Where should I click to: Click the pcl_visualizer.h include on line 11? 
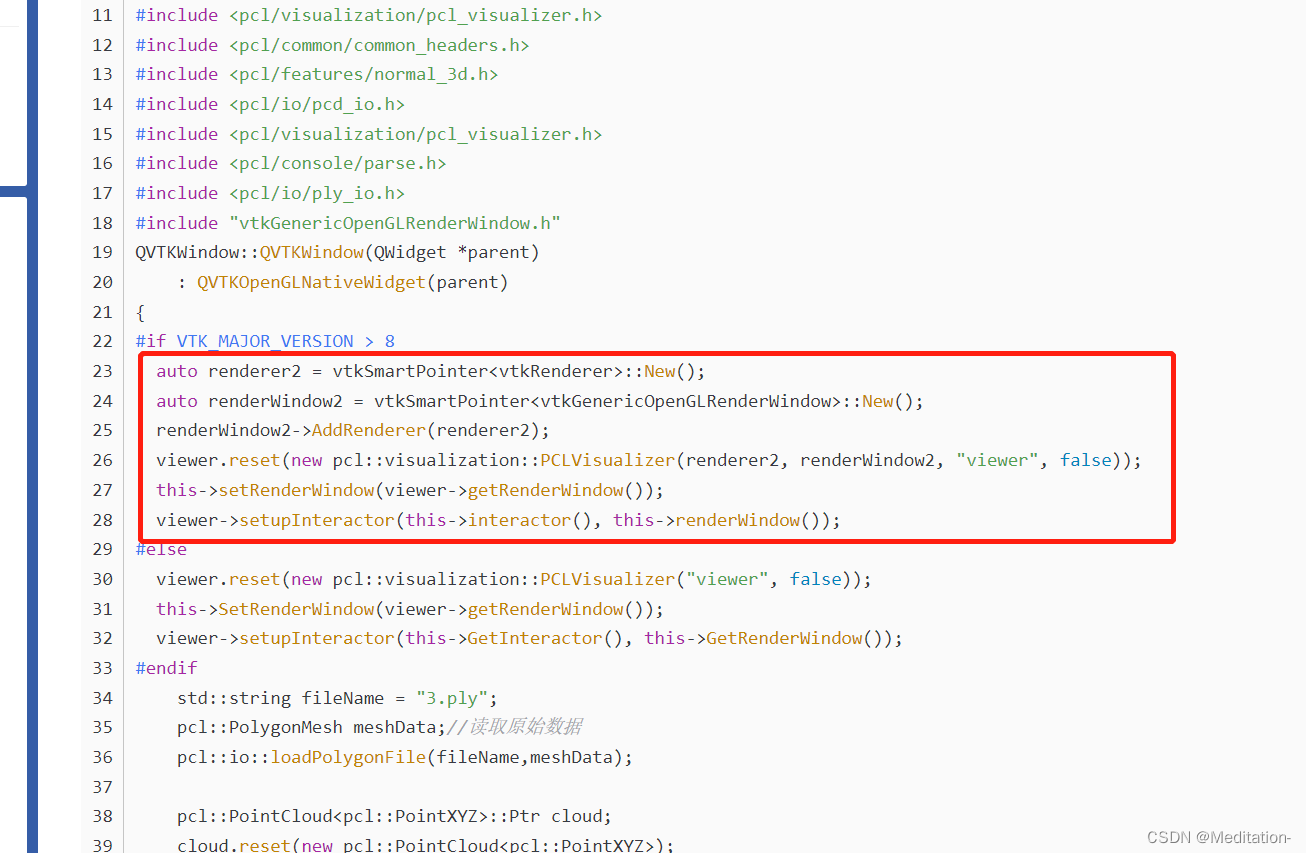coord(368,15)
